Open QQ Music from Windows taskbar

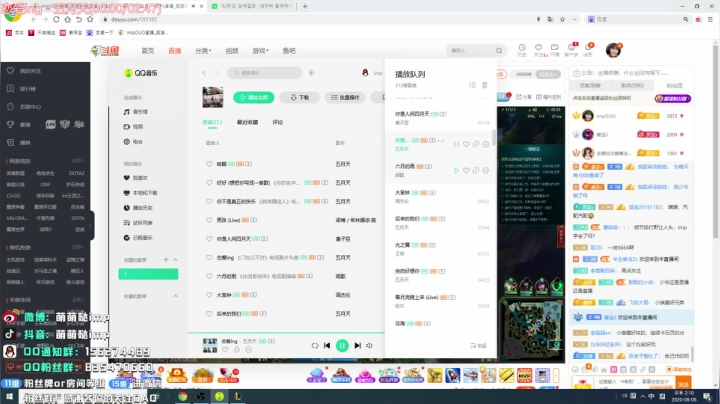pos(219,396)
